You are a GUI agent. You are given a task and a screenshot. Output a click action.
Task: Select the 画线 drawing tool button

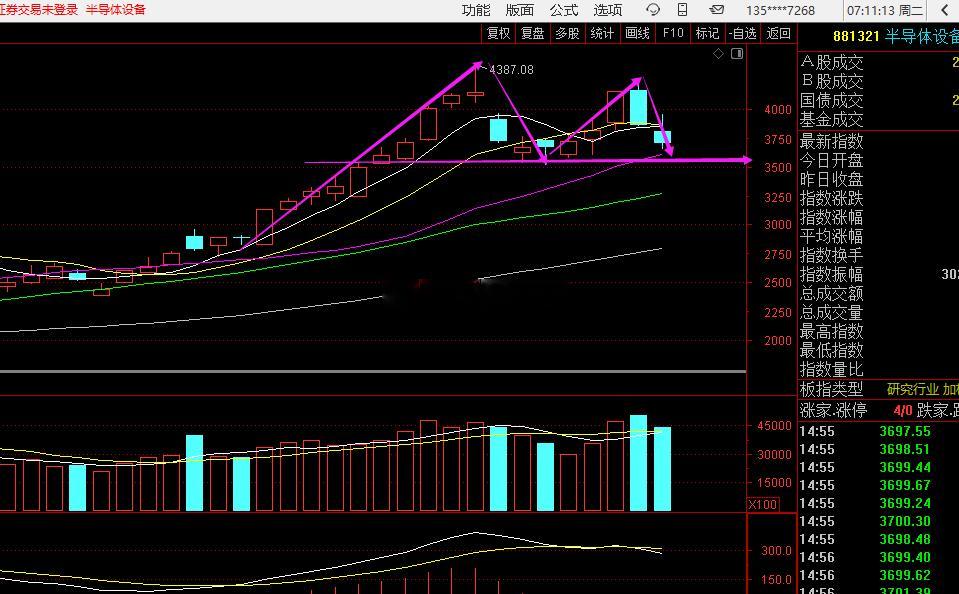[x=637, y=34]
